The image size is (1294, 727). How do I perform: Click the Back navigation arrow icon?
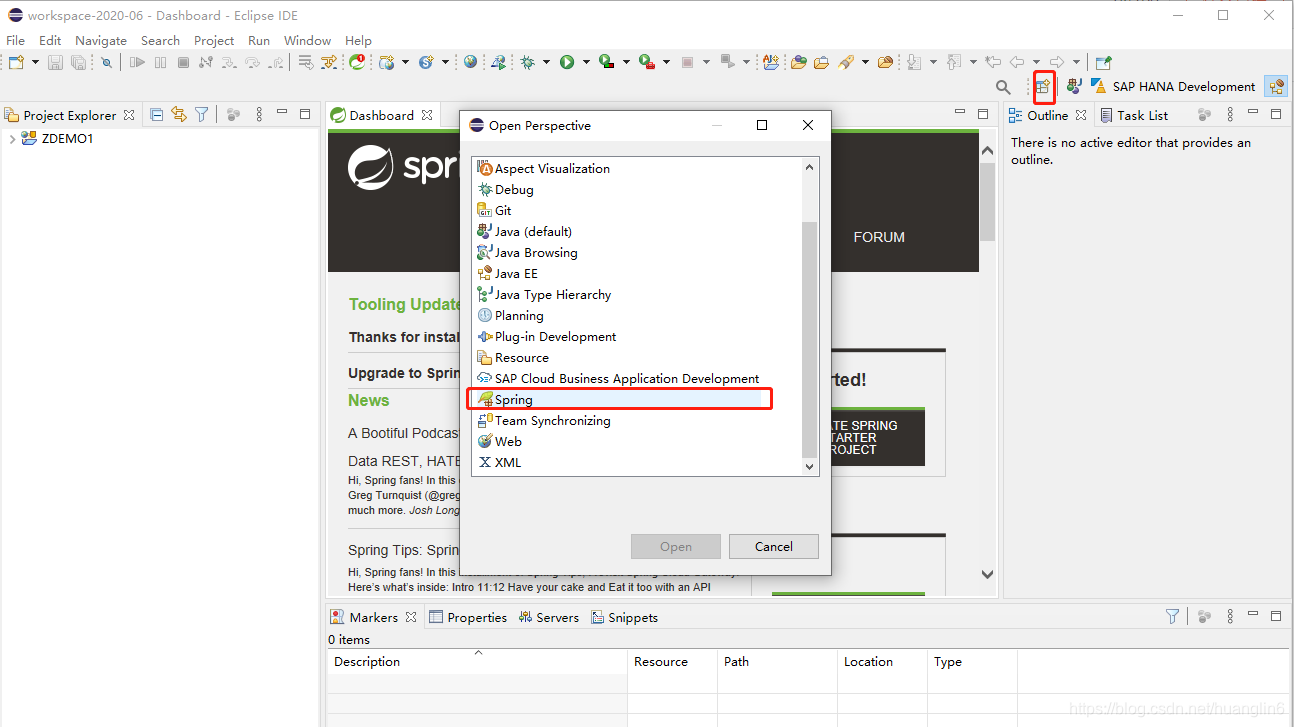pos(1017,62)
